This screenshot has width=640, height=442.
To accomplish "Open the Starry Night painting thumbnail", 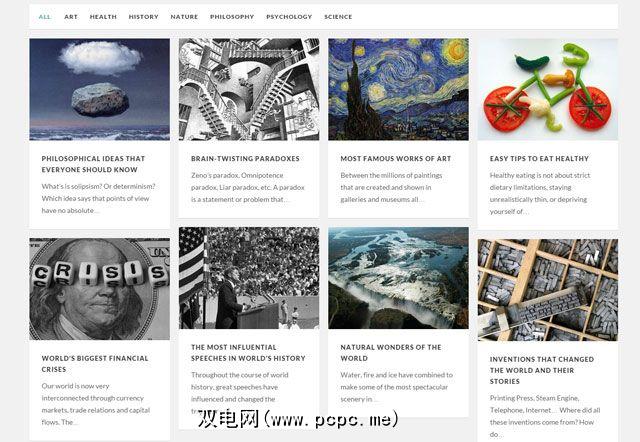I will coord(398,89).
